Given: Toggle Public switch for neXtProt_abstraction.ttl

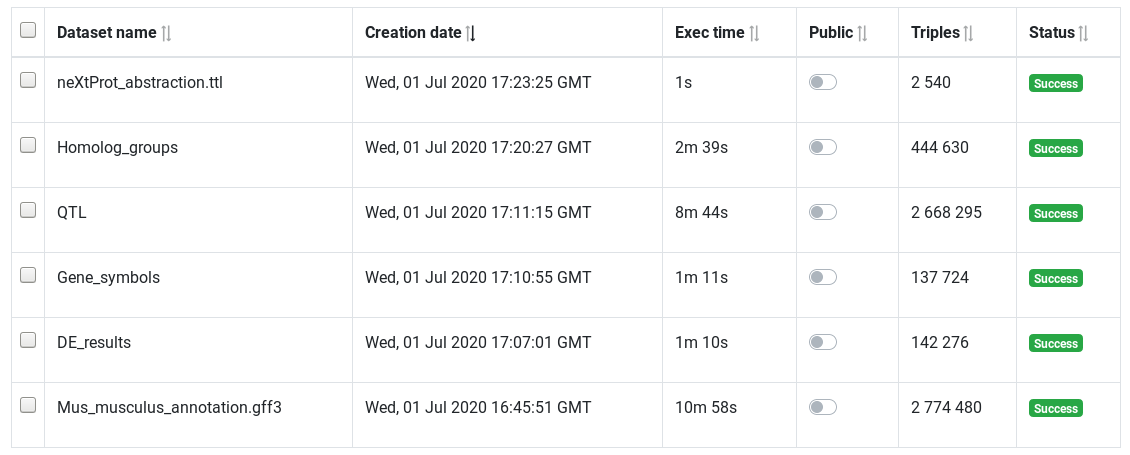Looking at the screenshot, I should 823,82.
